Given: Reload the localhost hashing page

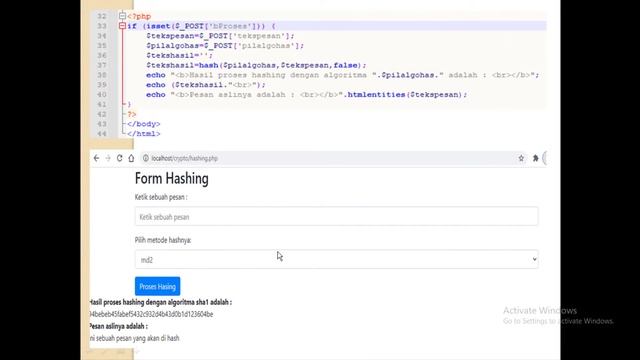Looking at the screenshot, I should (119, 158).
